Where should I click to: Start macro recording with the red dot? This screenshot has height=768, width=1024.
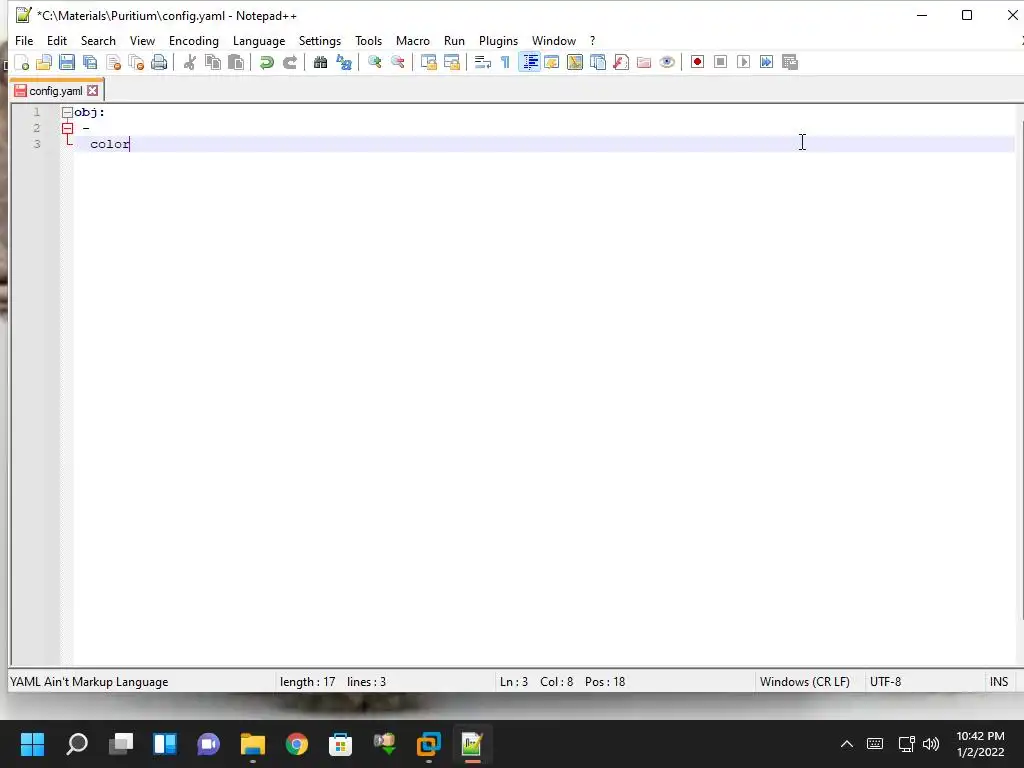click(697, 63)
